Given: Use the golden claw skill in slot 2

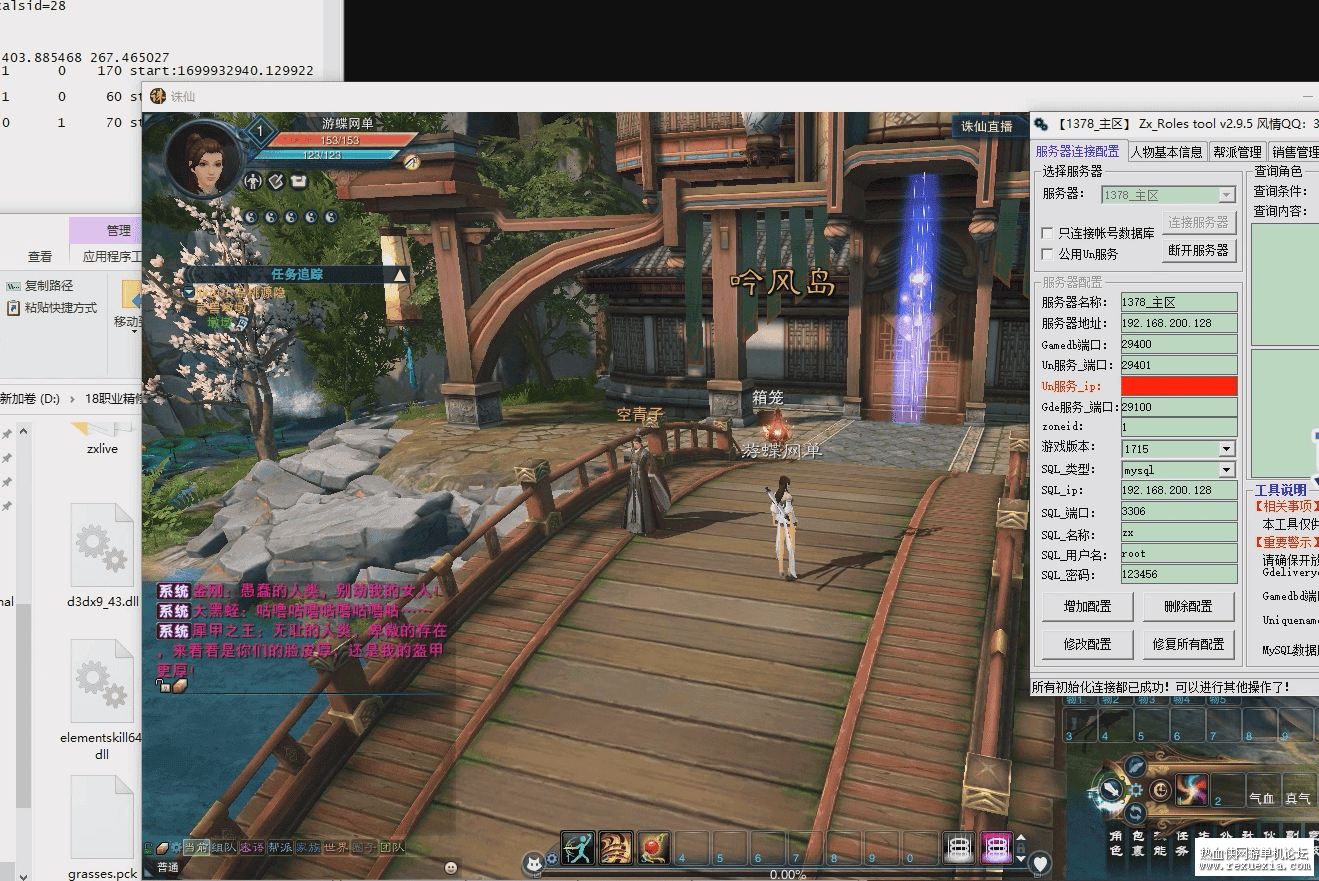Looking at the screenshot, I should click(615, 848).
